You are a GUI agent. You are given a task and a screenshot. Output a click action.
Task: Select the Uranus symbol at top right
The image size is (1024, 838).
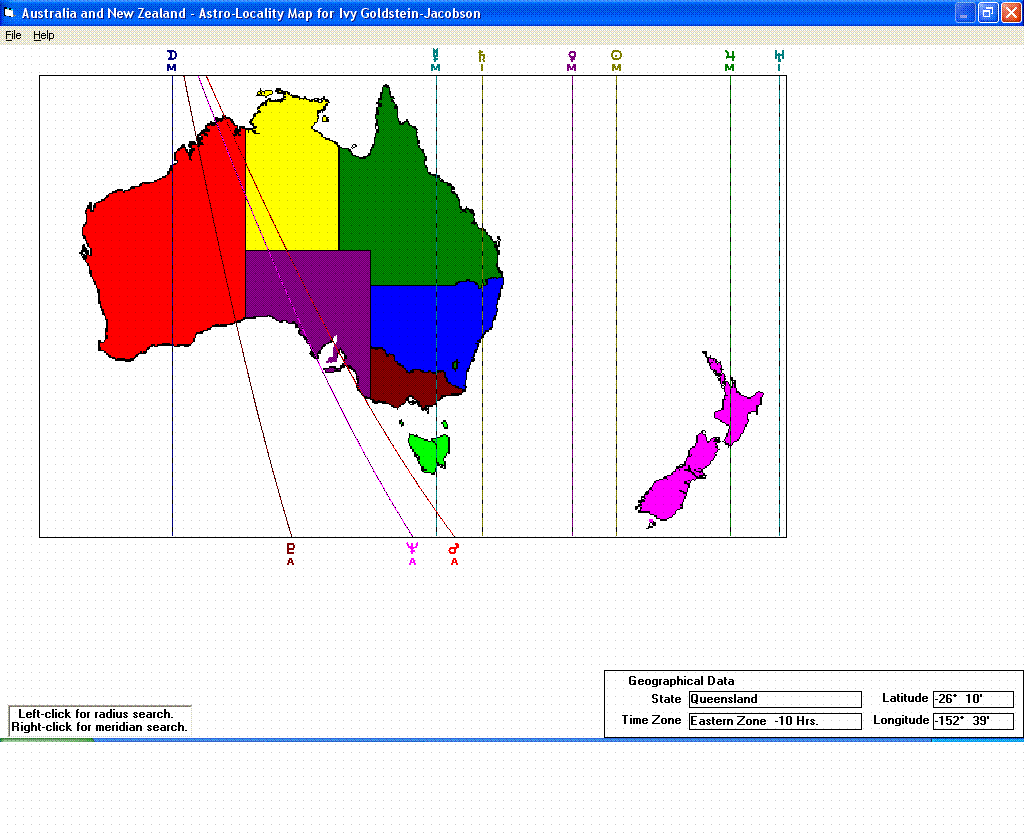(x=779, y=55)
